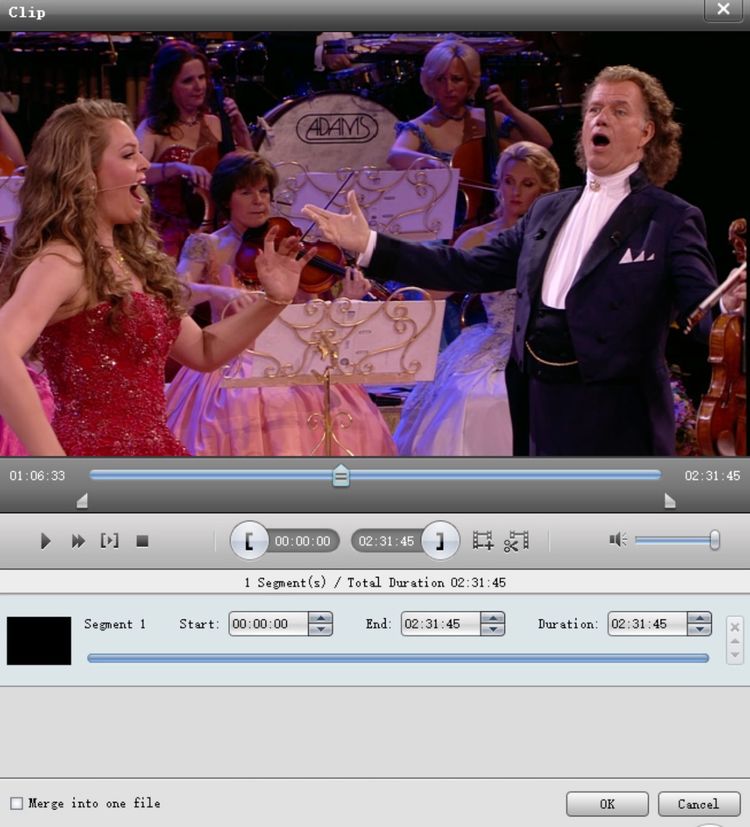The width and height of the screenshot is (750, 827).
Task: Select the Segment 1 thumbnail
Action: click(39, 641)
